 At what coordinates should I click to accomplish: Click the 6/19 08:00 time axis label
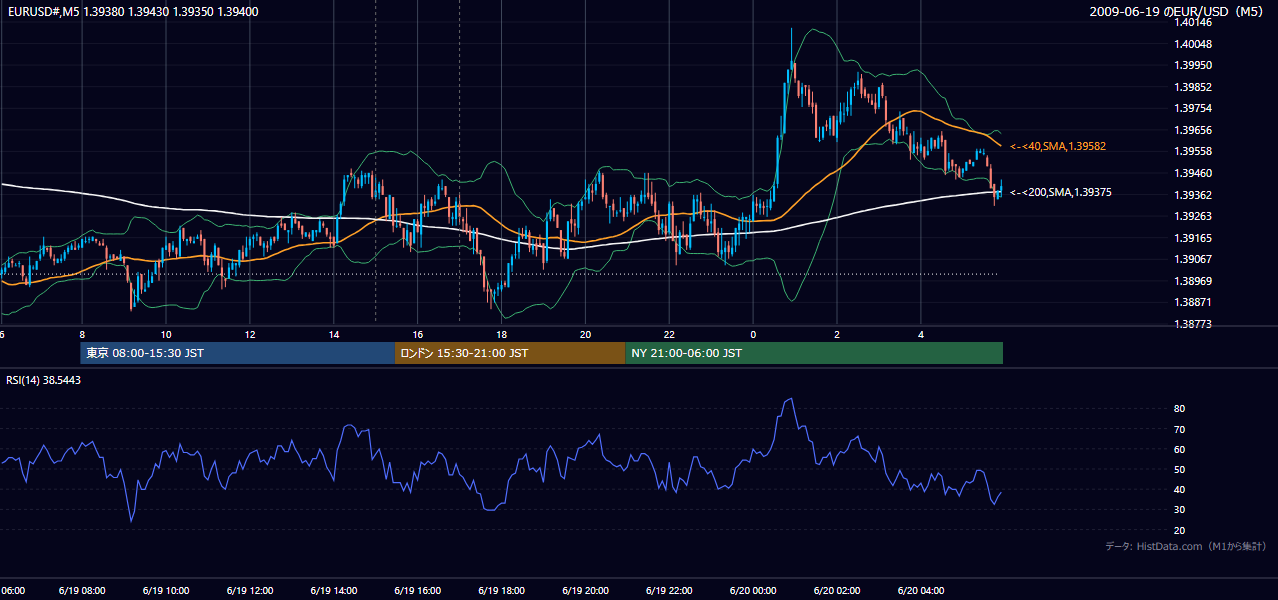81,591
